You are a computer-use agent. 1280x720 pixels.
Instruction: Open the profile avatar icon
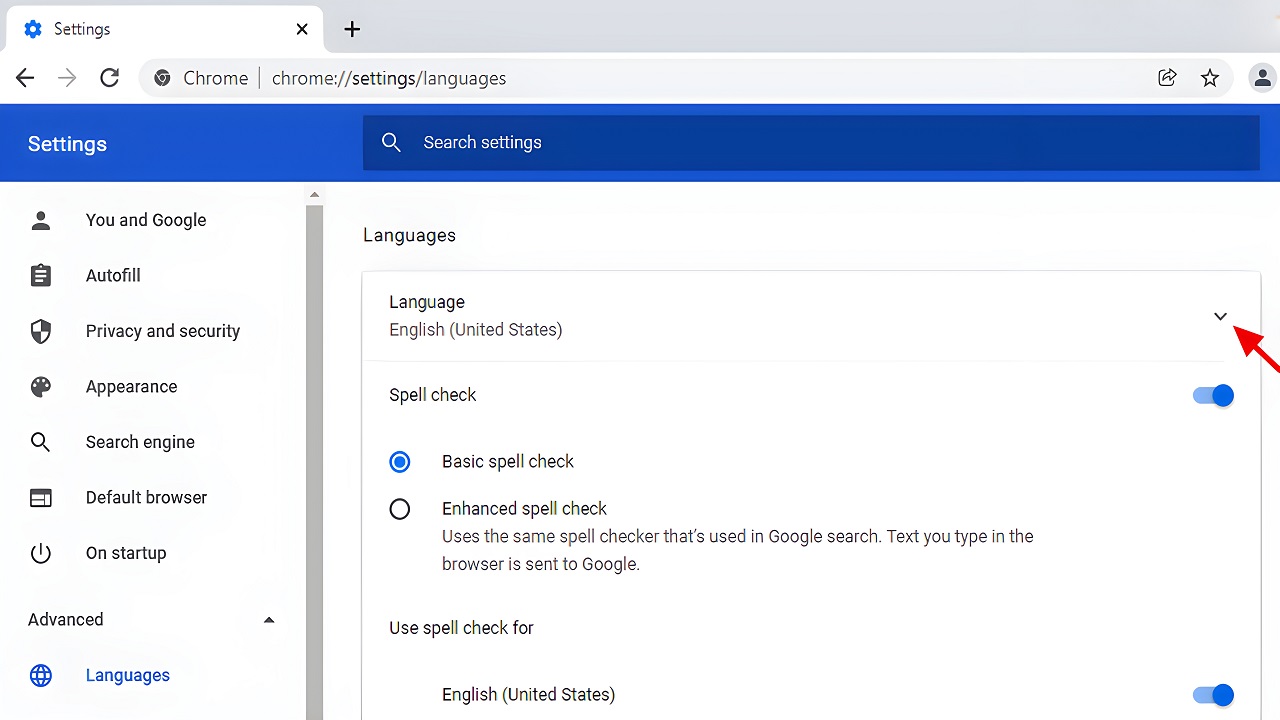(x=1262, y=78)
